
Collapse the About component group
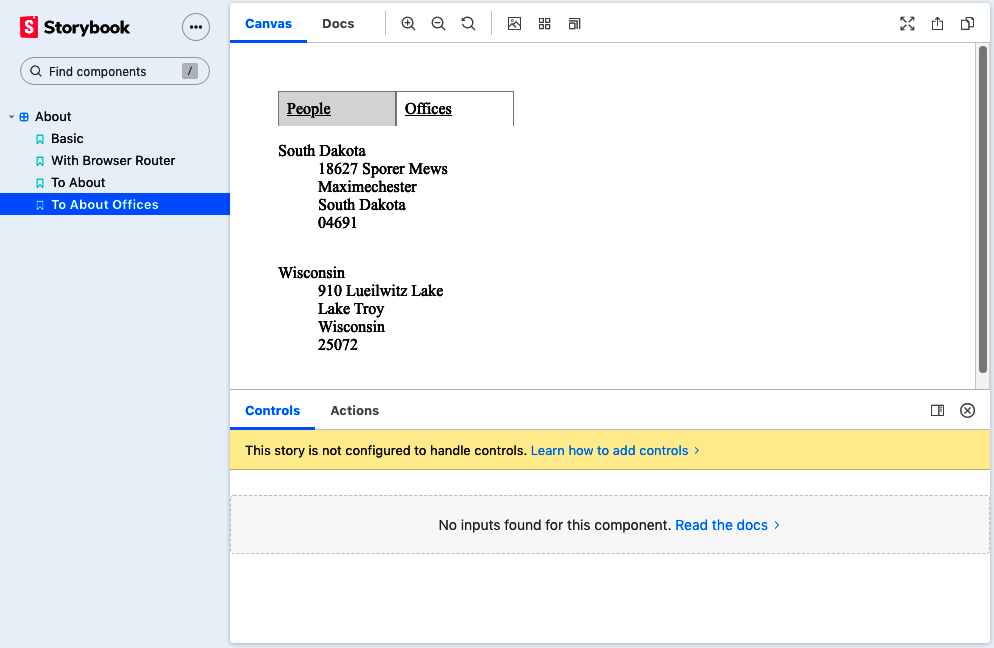[12, 117]
